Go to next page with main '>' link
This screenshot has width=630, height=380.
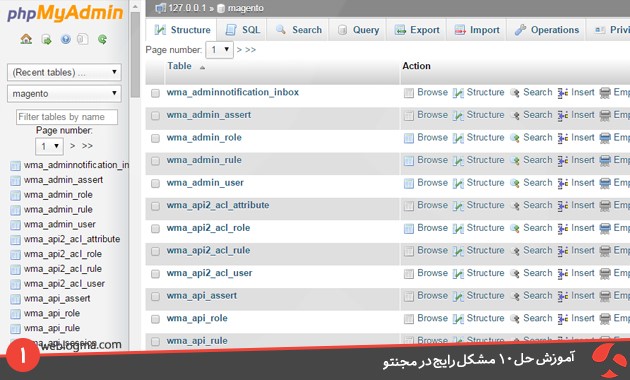[x=239, y=50]
